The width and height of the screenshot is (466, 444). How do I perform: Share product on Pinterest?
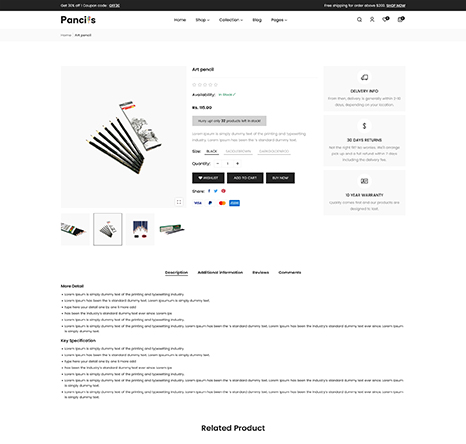[x=223, y=191]
